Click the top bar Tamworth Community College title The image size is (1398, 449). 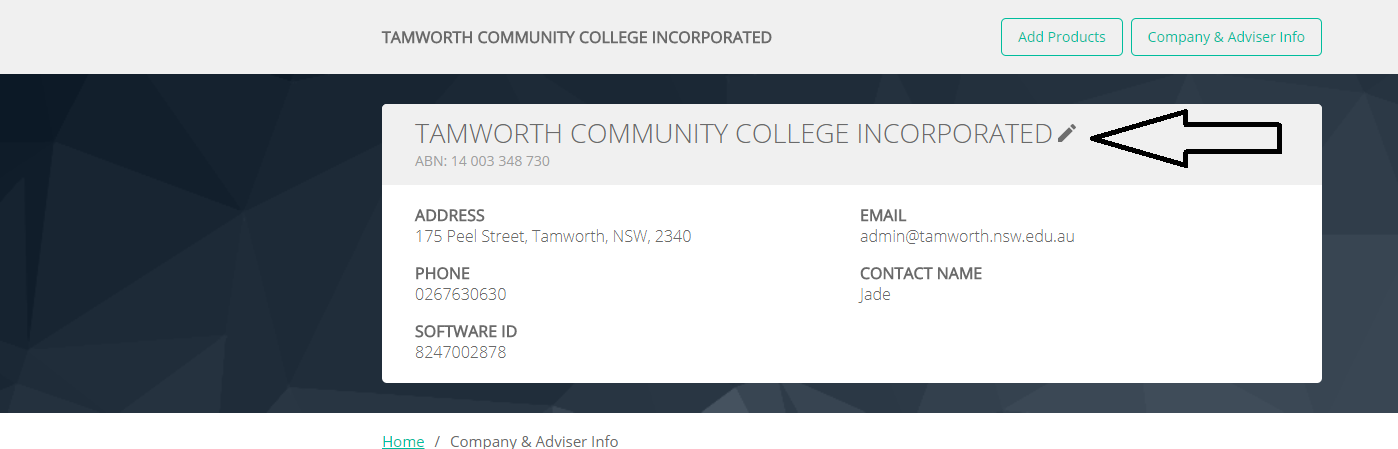pos(577,37)
